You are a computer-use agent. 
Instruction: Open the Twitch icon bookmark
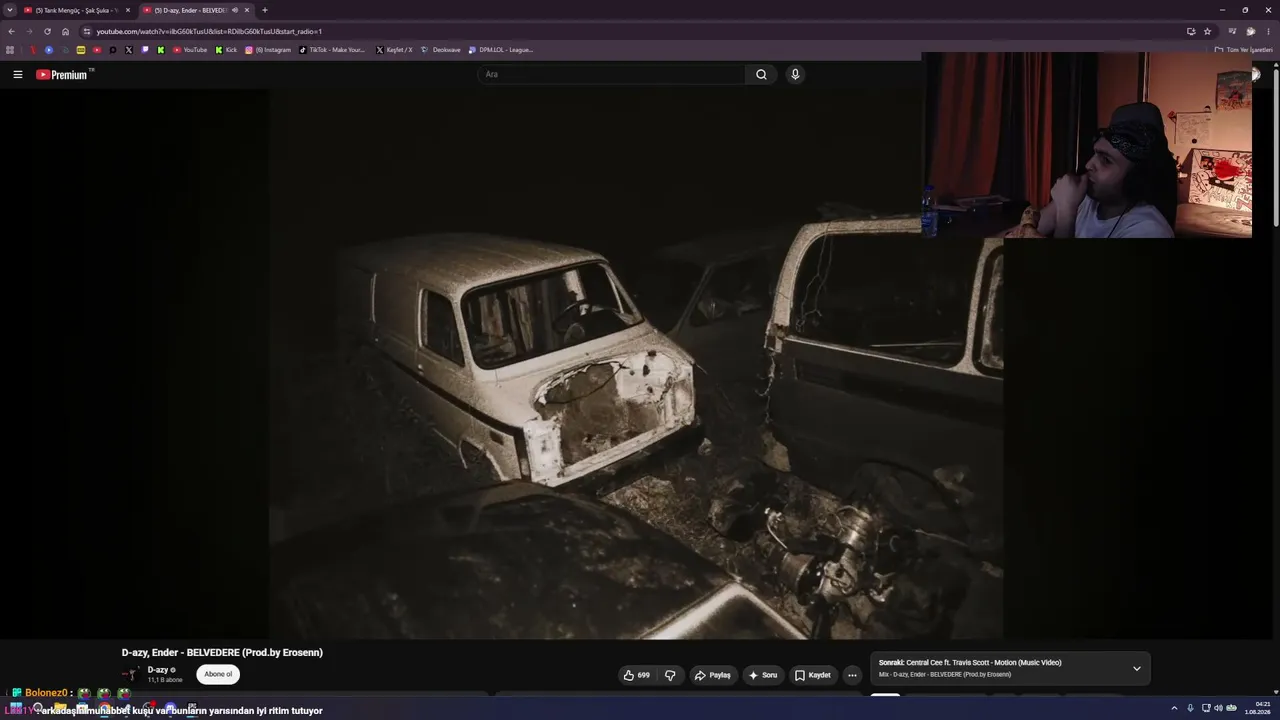(145, 50)
